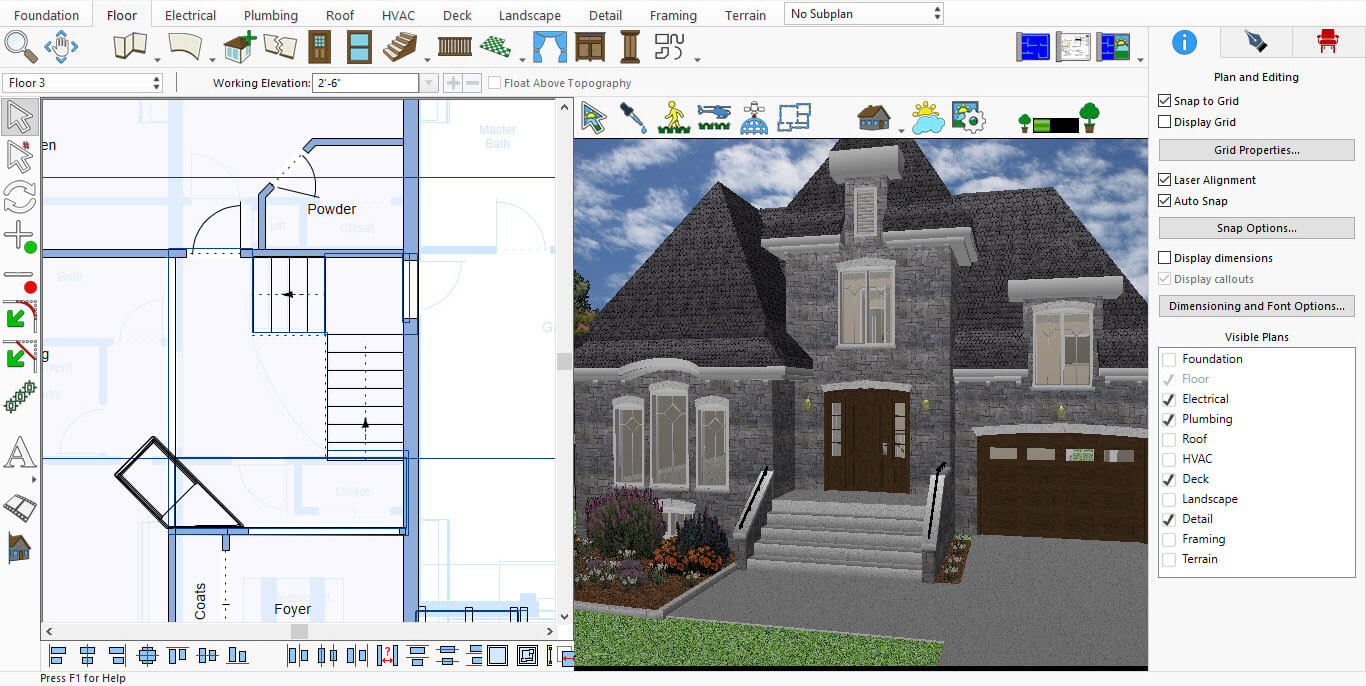The height and width of the screenshot is (686, 1366).
Task: Show the Roof plan in Visible Plans
Action: [1169, 439]
